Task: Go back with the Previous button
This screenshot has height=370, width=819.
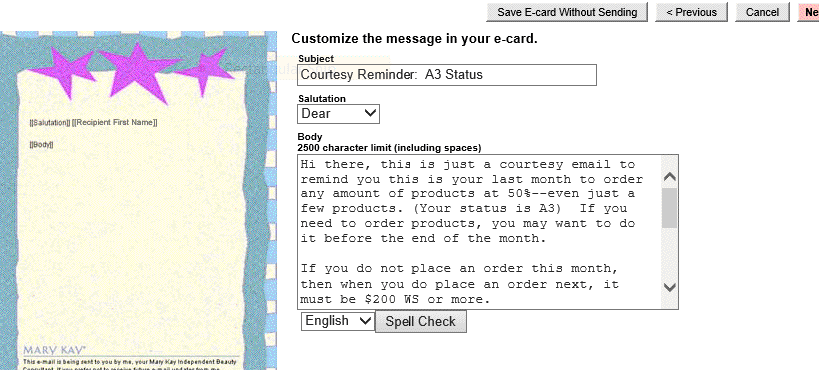Action: pyautogui.click(x=692, y=12)
